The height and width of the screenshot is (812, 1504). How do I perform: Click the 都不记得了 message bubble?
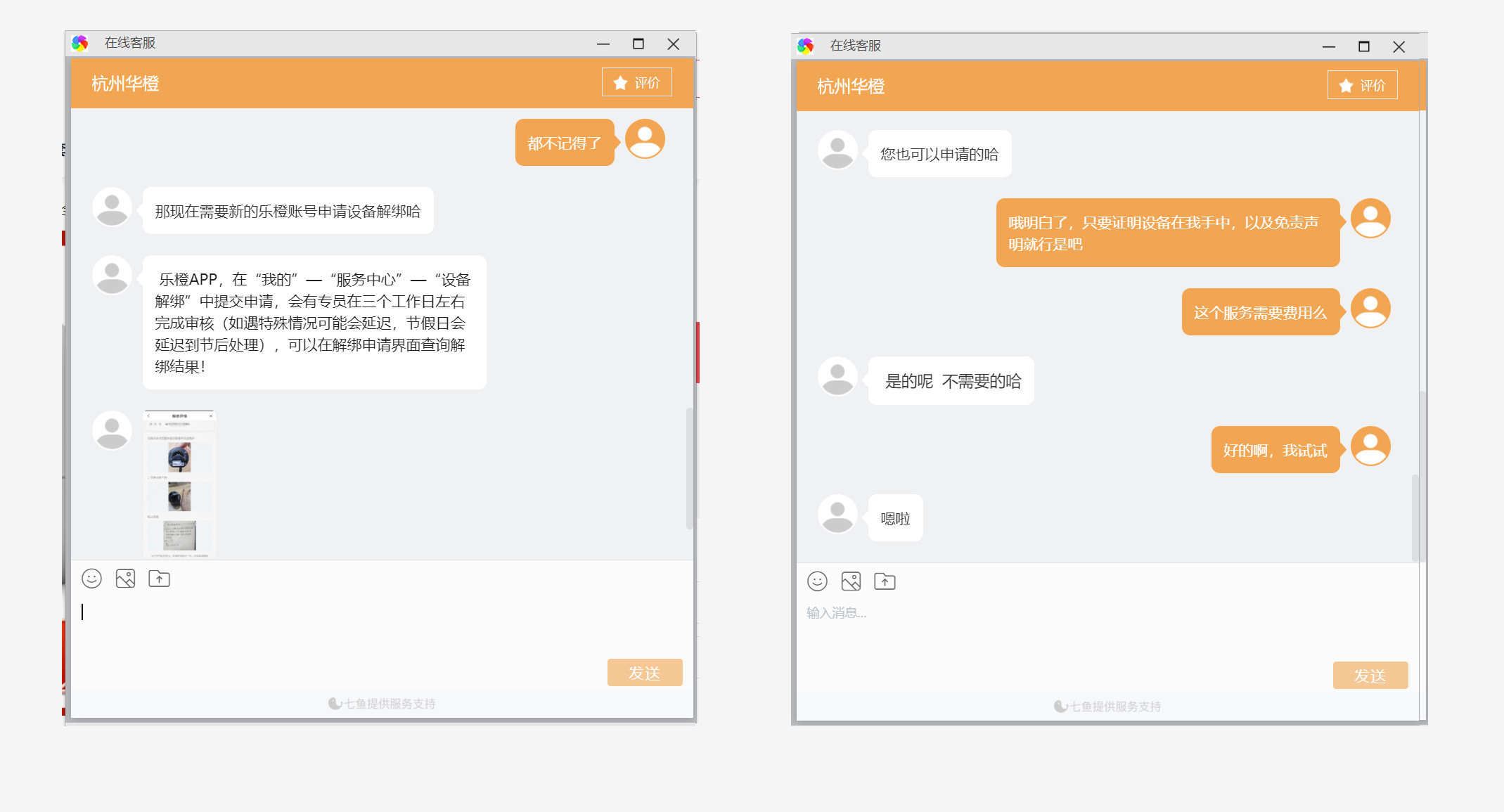[x=565, y=143]
